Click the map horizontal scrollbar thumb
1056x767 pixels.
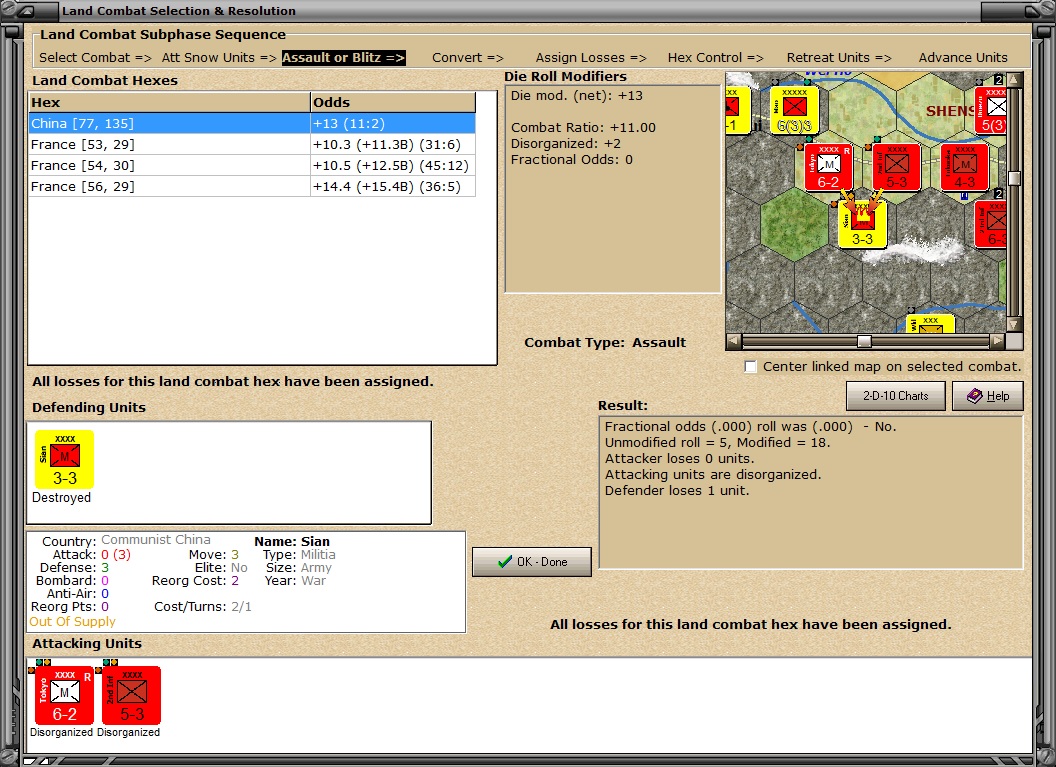tap(864, 341)
